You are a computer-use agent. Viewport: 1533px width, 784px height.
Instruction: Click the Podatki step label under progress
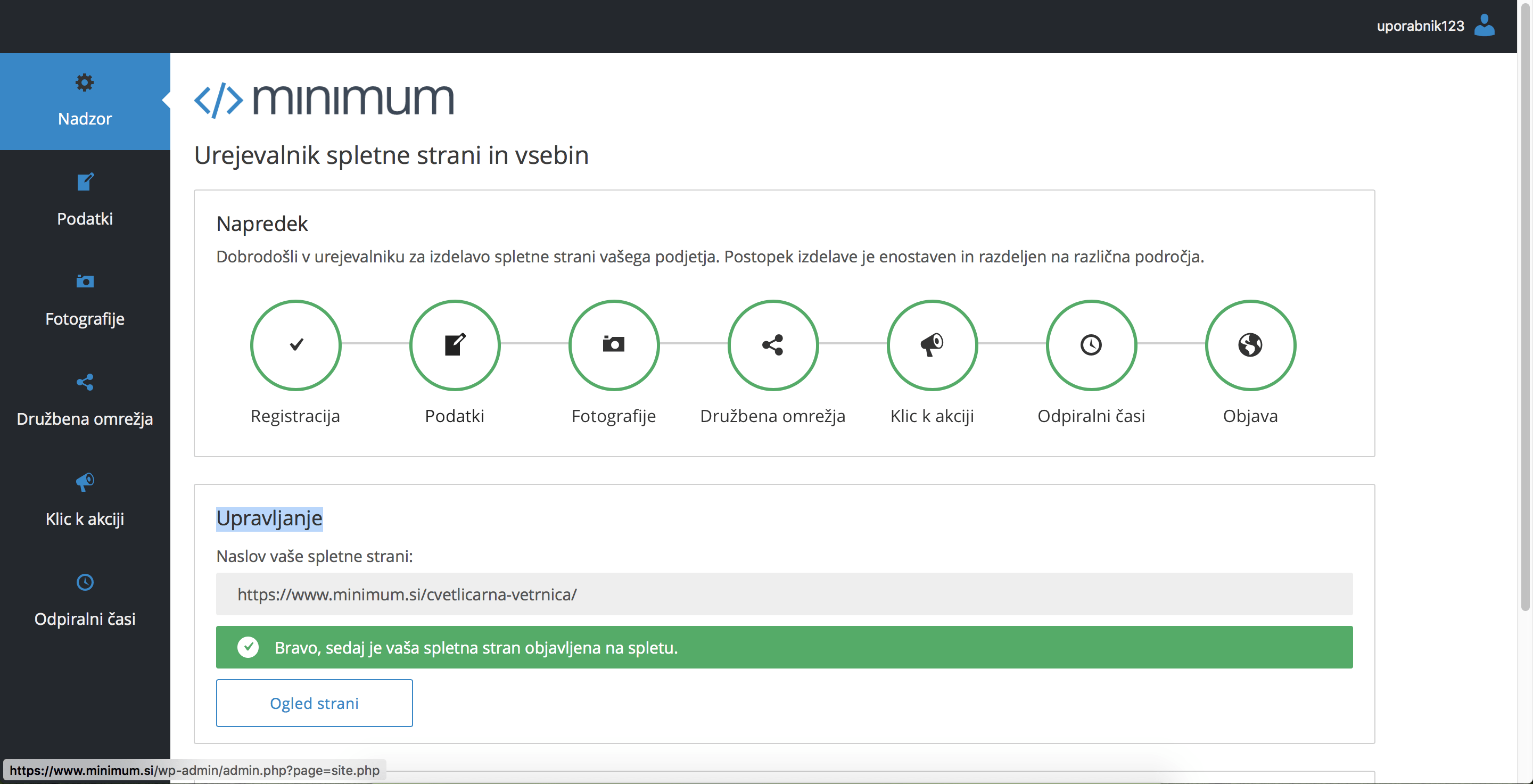455,416
